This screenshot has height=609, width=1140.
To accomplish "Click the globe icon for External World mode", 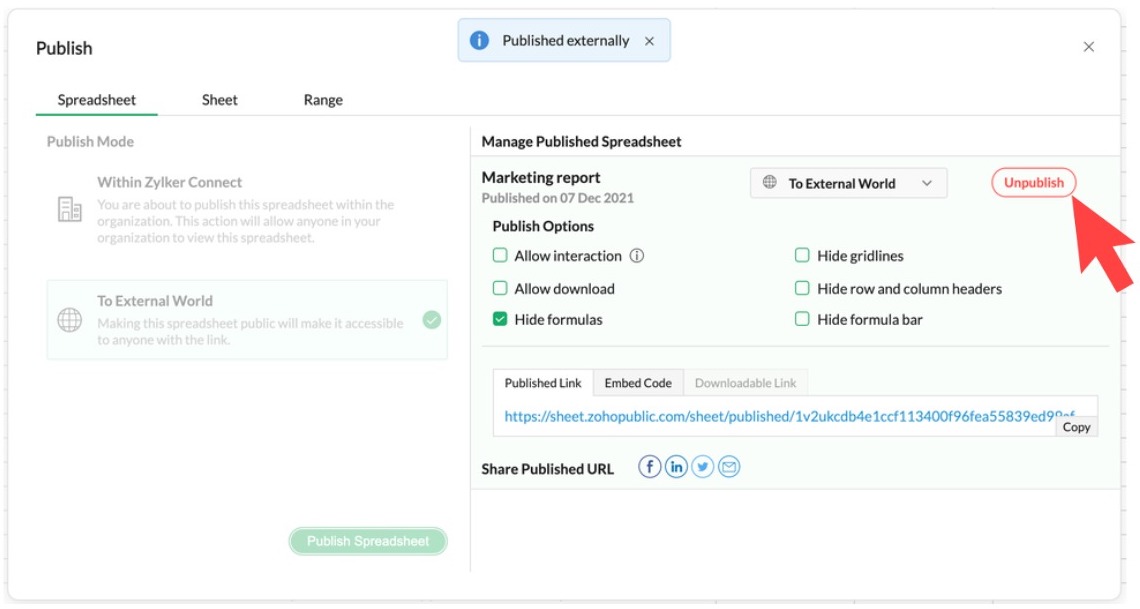I will coord(69,320).
